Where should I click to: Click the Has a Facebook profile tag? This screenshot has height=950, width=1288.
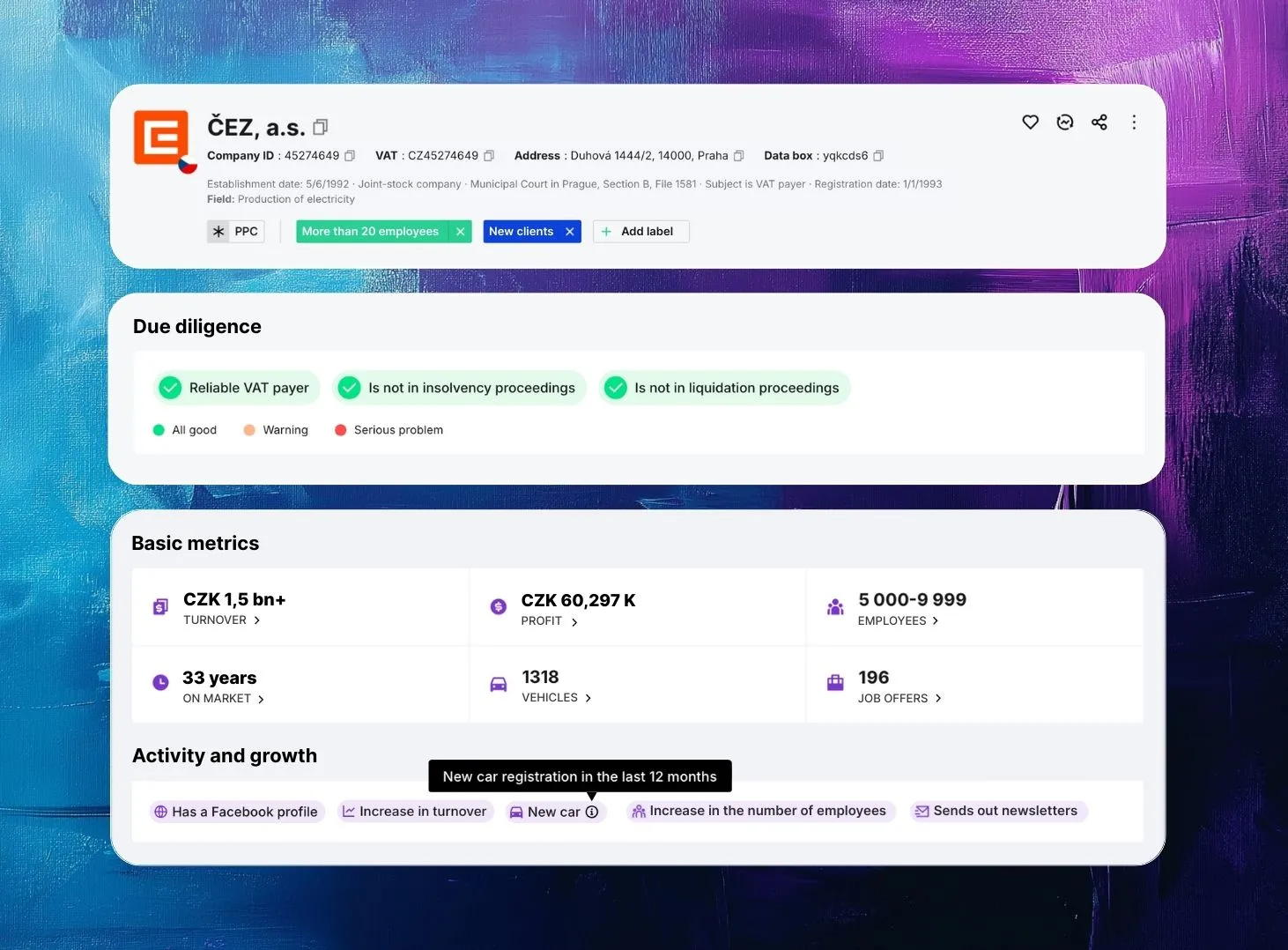(x=238, y=812)
